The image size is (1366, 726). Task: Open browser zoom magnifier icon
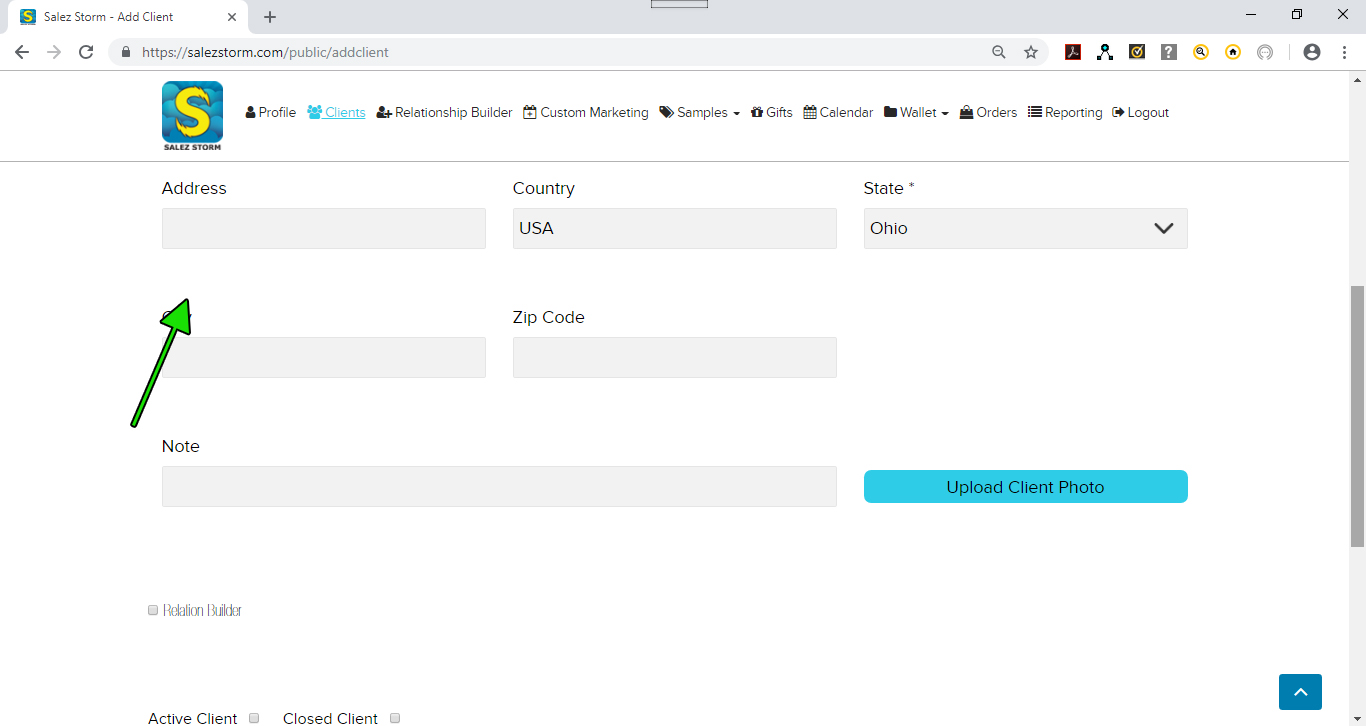point(999,52)
